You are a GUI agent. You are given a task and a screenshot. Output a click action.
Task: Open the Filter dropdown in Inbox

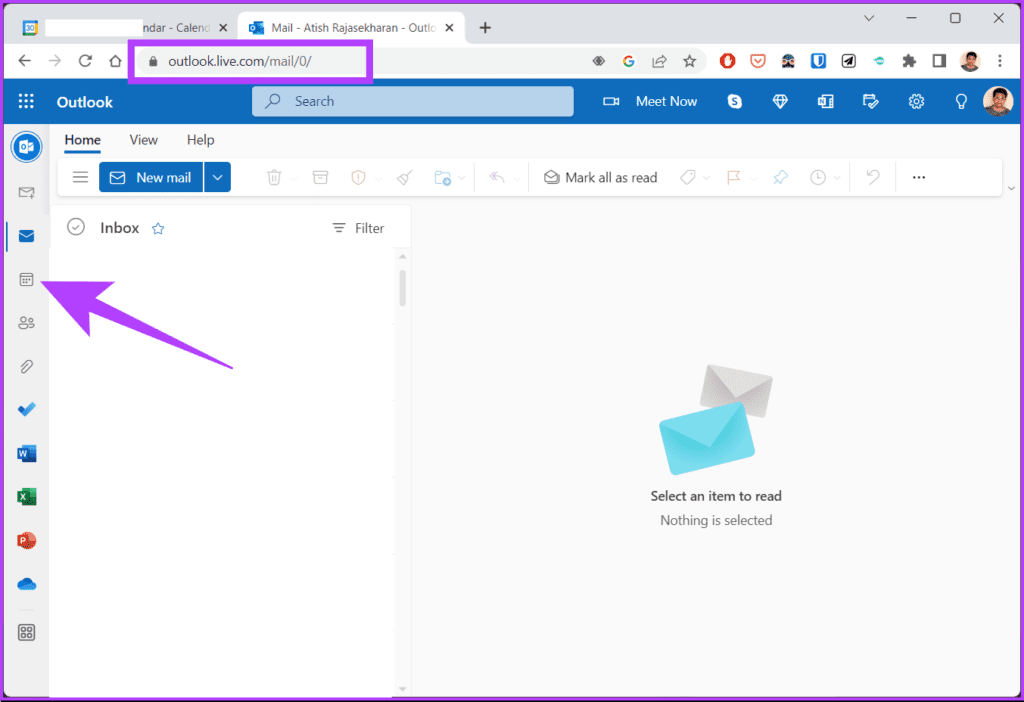pos(358,228)
